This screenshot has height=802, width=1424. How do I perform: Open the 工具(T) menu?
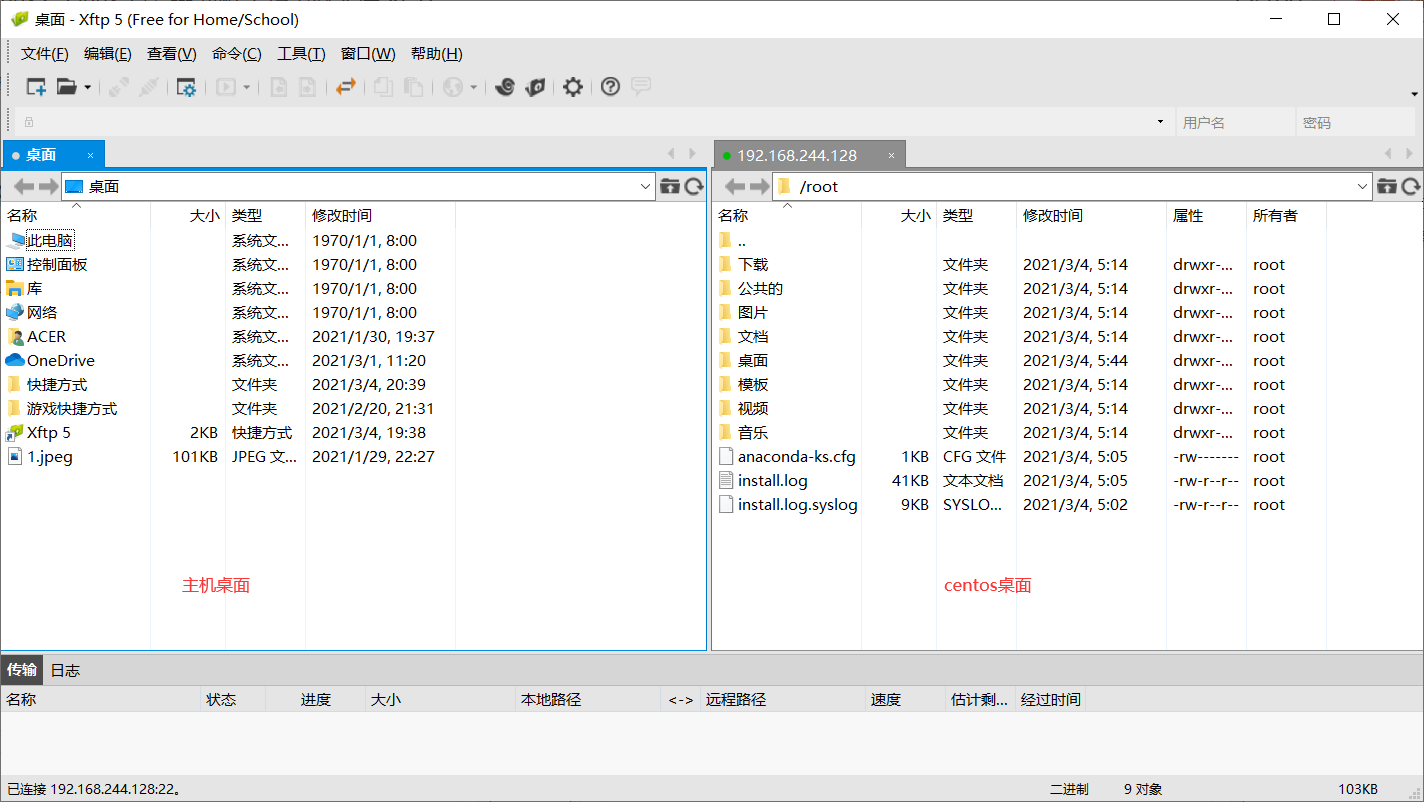[x=301, y=54]
